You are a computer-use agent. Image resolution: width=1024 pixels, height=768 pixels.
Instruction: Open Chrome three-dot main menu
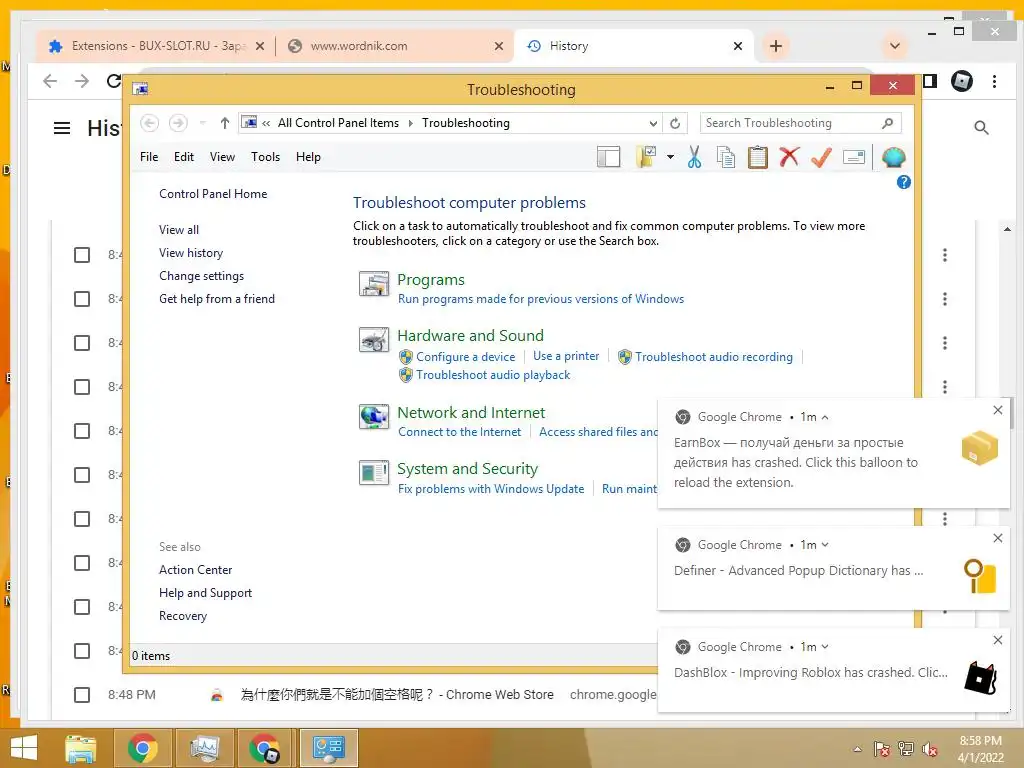(x=995, y=81)
